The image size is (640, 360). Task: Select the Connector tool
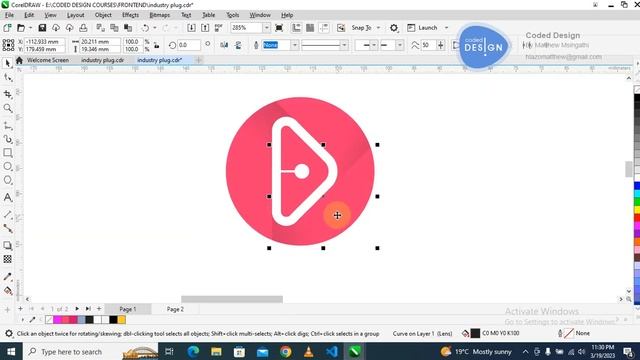coord(8,228)
